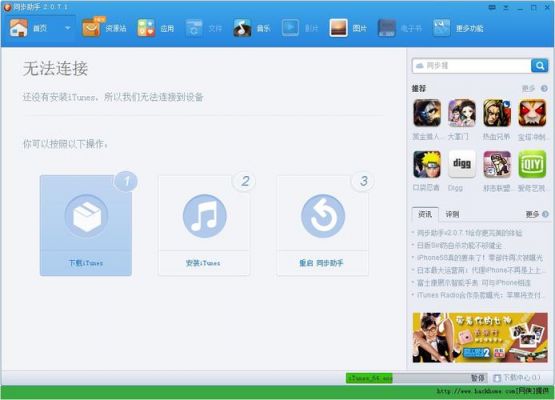
Task: Open the digg app icon
Action: [462, 164]
